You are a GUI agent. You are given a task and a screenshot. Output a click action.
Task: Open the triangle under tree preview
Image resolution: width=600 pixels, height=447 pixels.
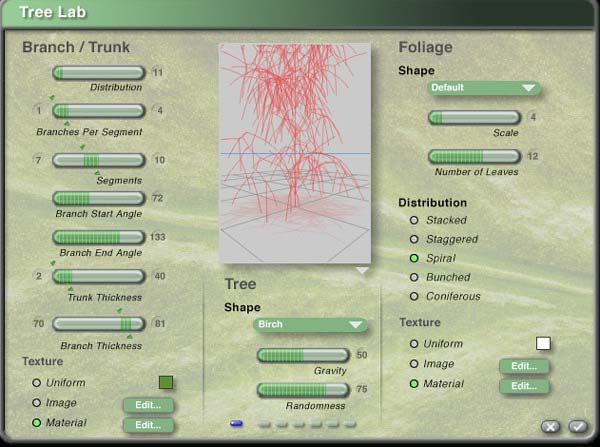(x=362, y=271)
